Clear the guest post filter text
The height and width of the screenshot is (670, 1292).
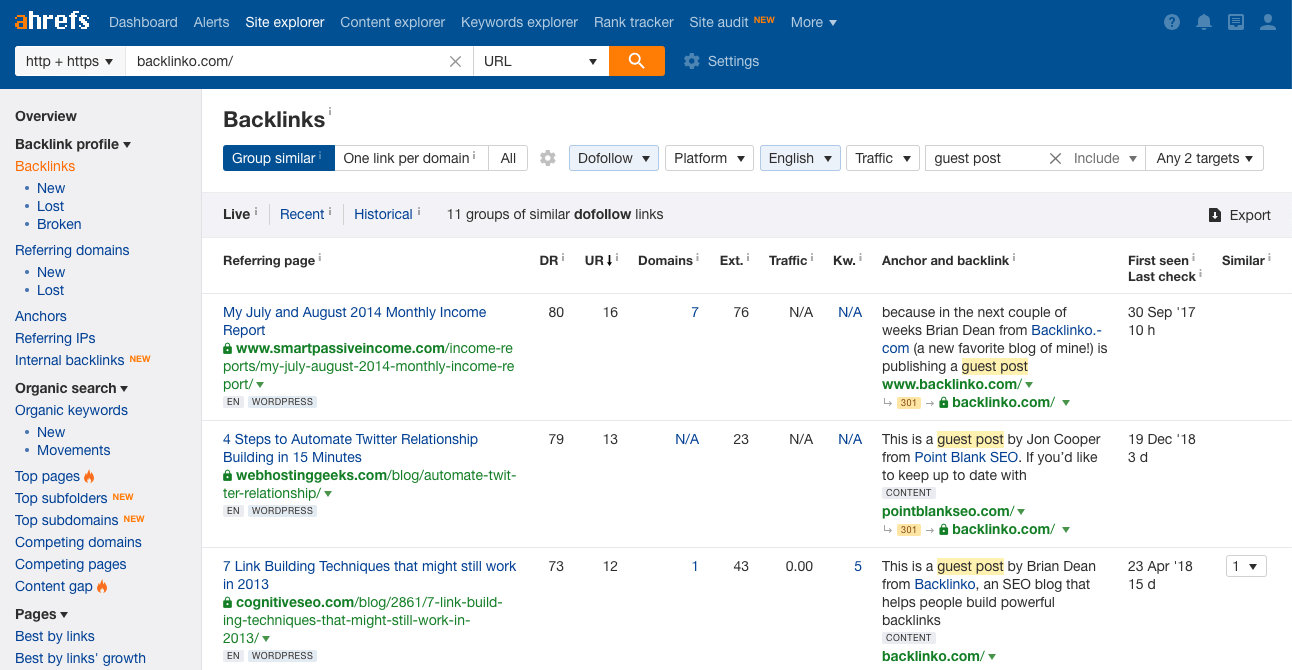(x=1055, y=158)
